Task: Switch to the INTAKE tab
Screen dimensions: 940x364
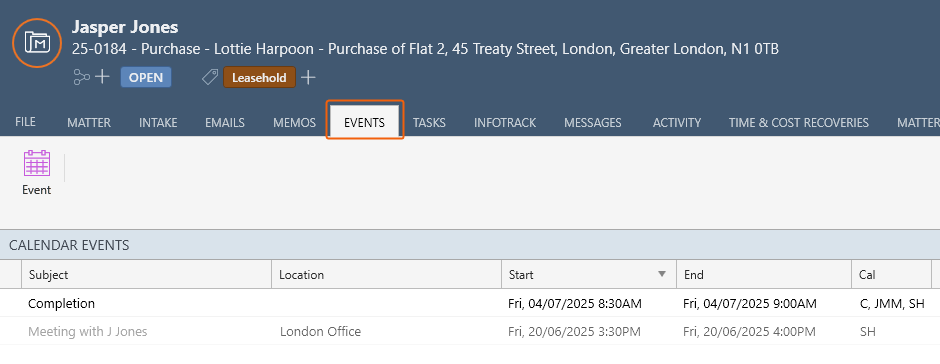Action: 158,123
